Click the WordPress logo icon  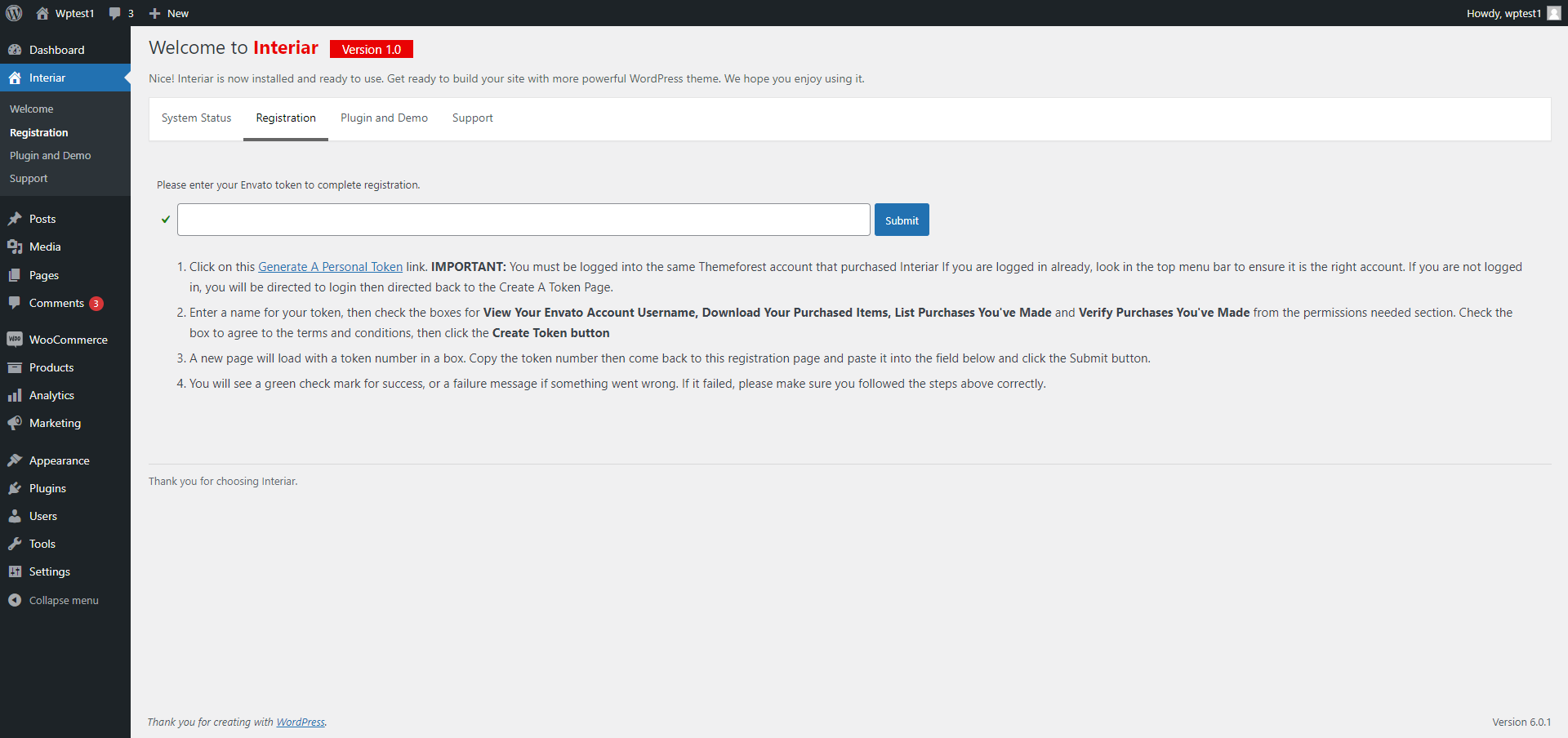[x=14, y=13]
